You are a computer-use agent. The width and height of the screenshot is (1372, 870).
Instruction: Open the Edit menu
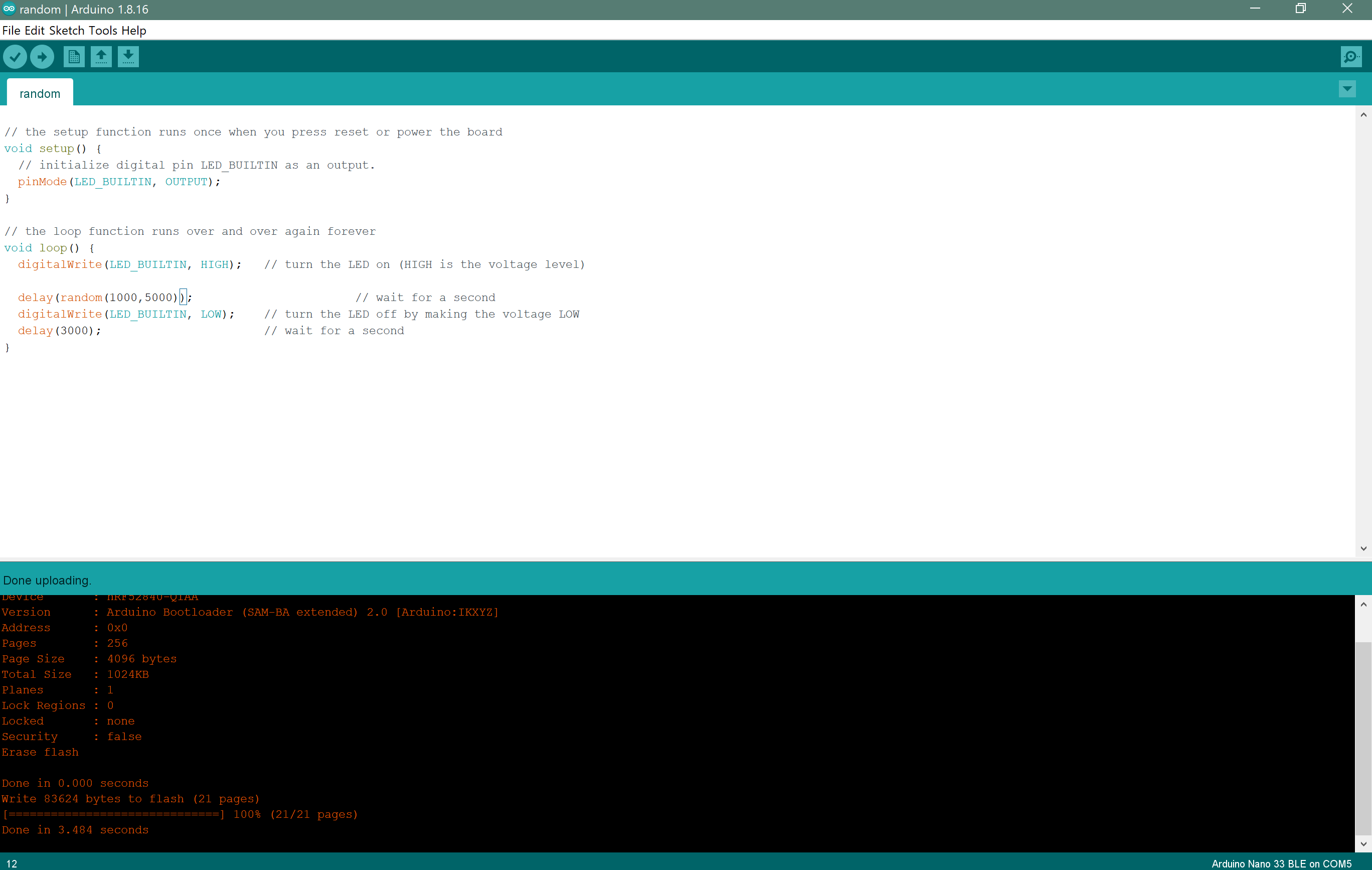pos(34,30)
